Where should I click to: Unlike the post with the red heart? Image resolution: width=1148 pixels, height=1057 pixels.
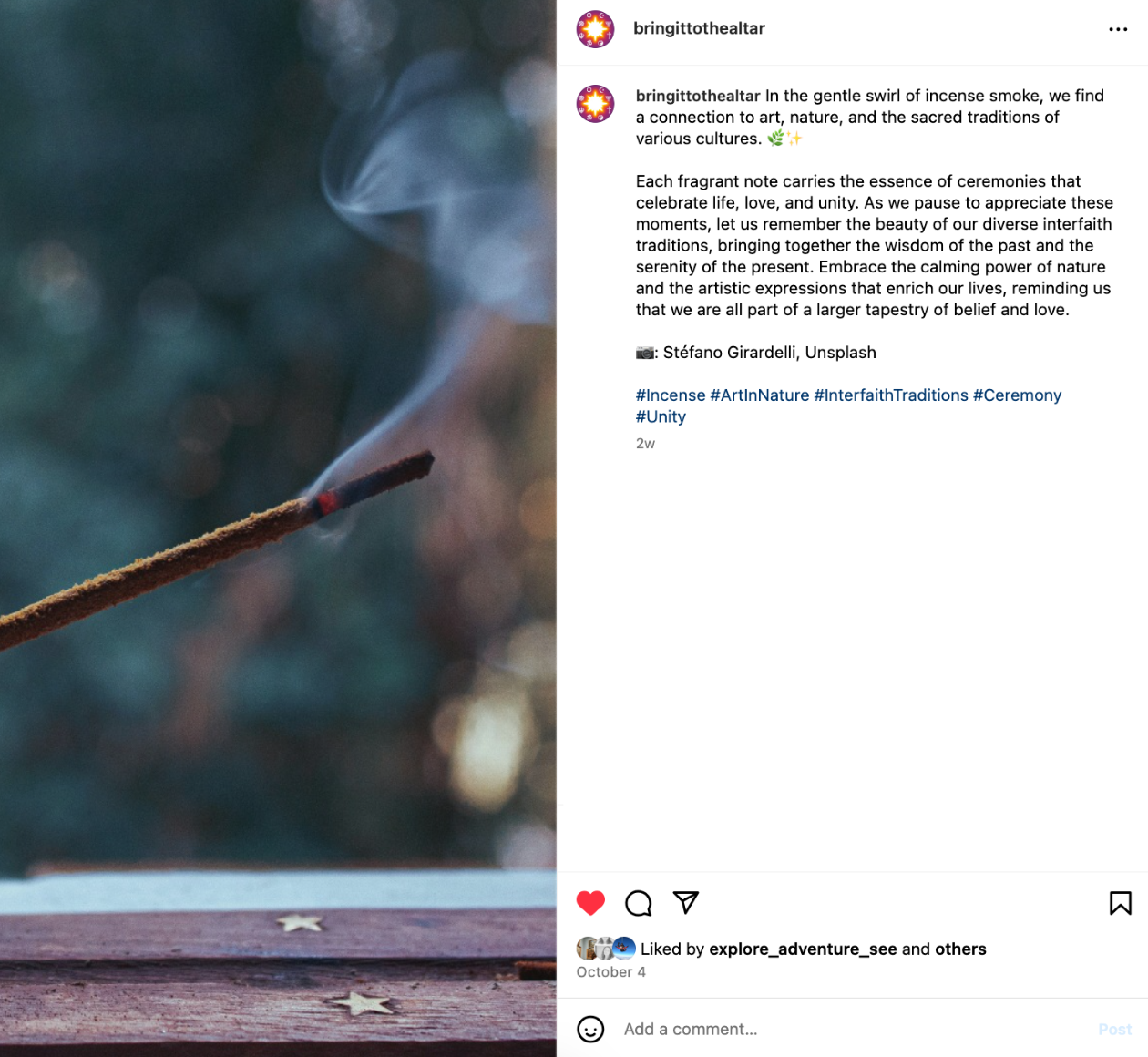(590, 903)
